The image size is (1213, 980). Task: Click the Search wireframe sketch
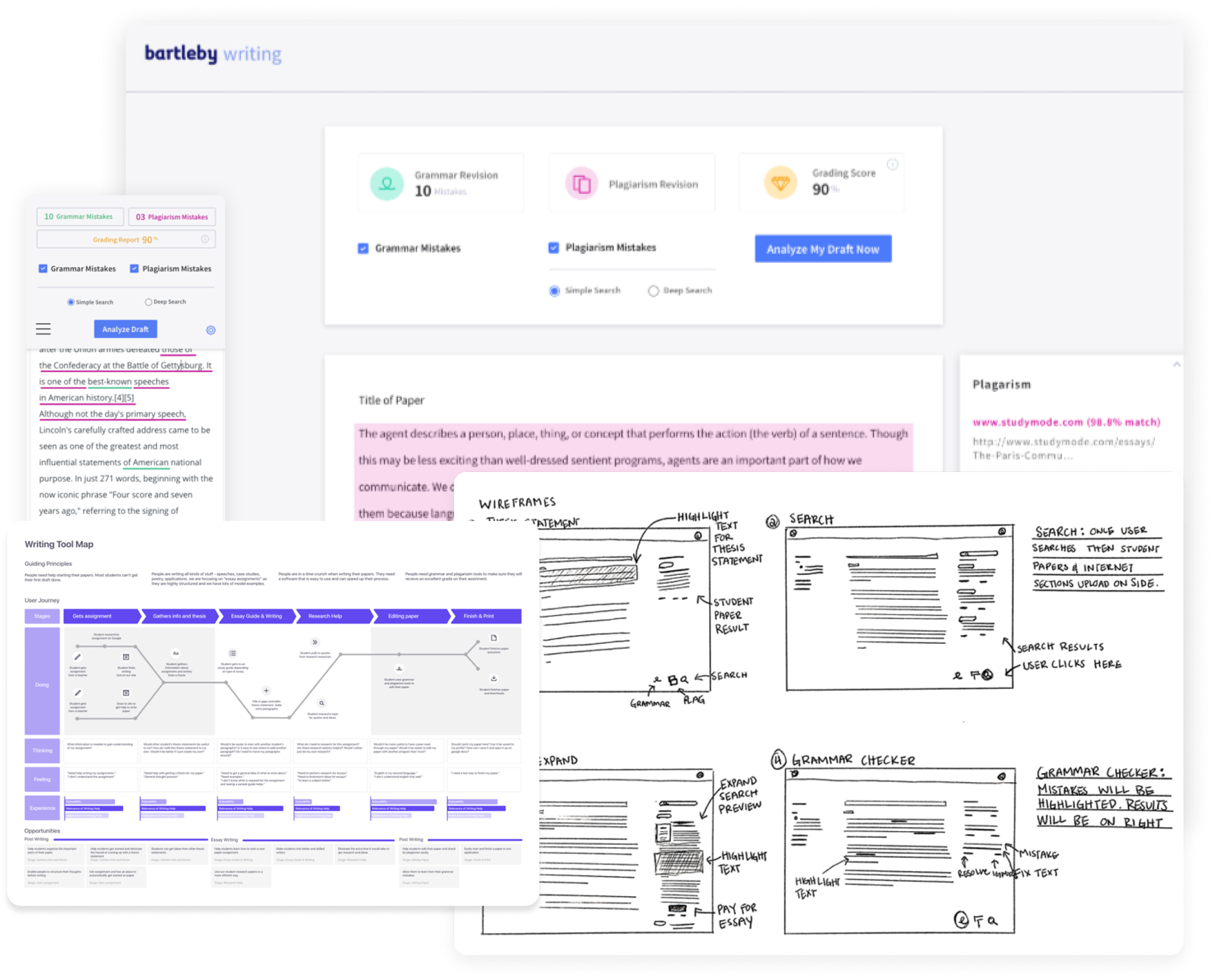point(900,608)
